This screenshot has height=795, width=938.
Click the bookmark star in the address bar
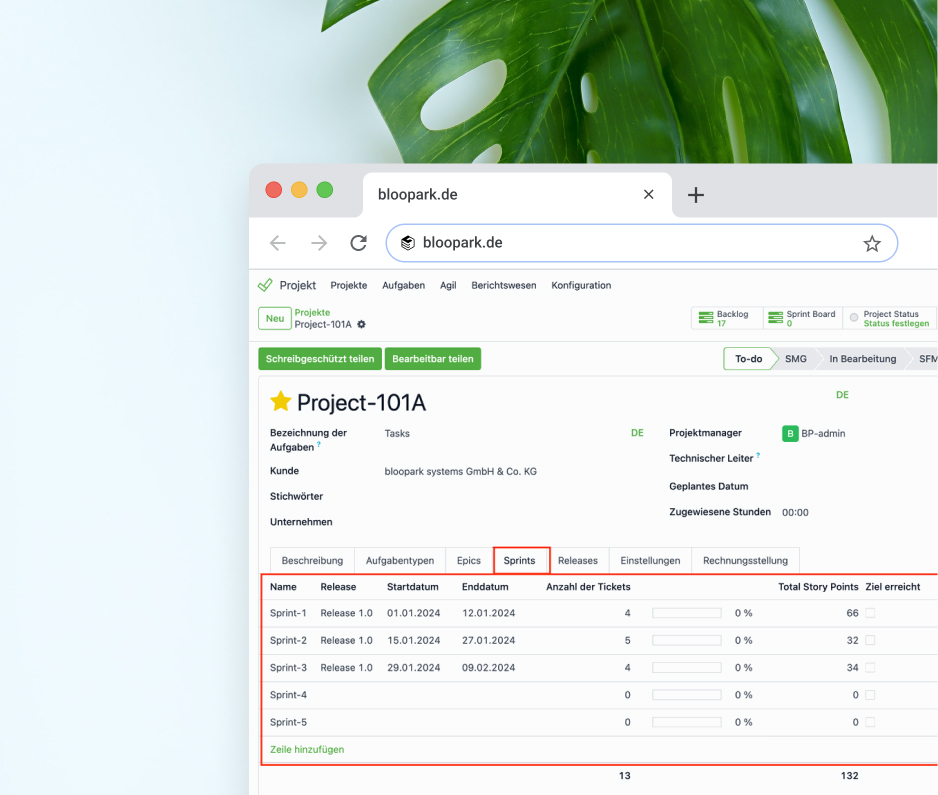point(871,243)
